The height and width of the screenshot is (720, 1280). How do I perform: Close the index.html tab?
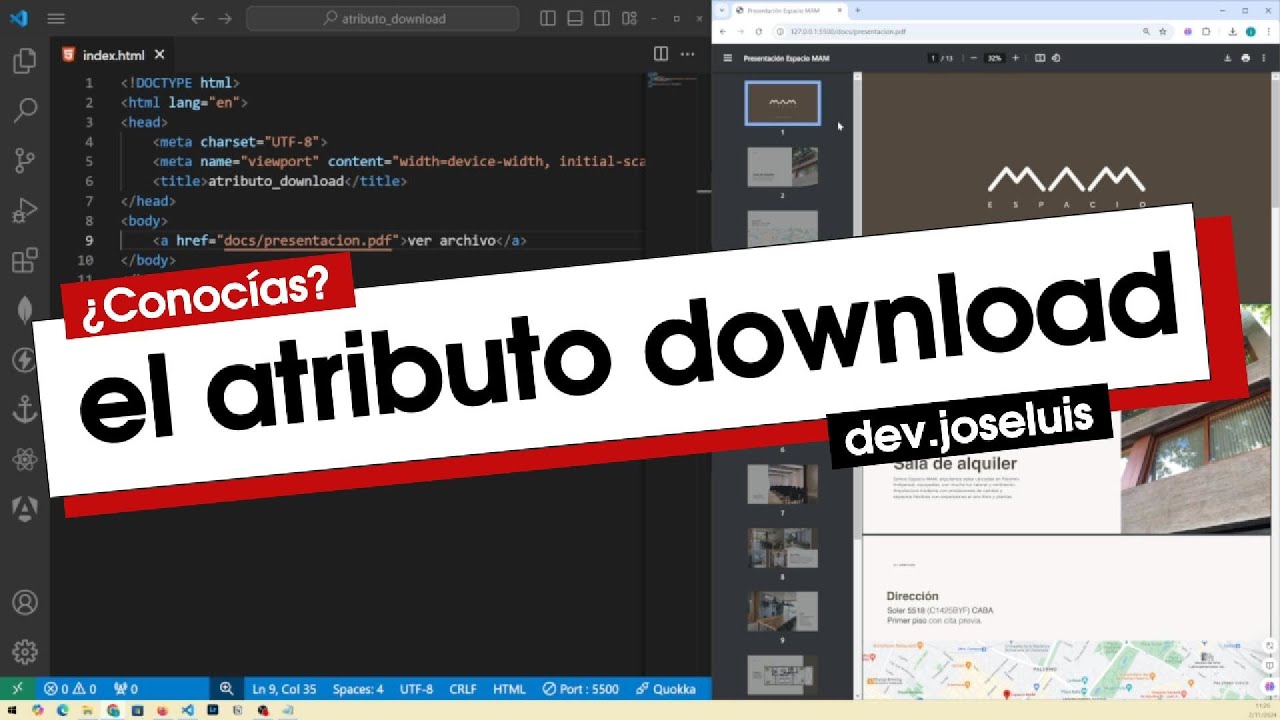coord(159,55)
